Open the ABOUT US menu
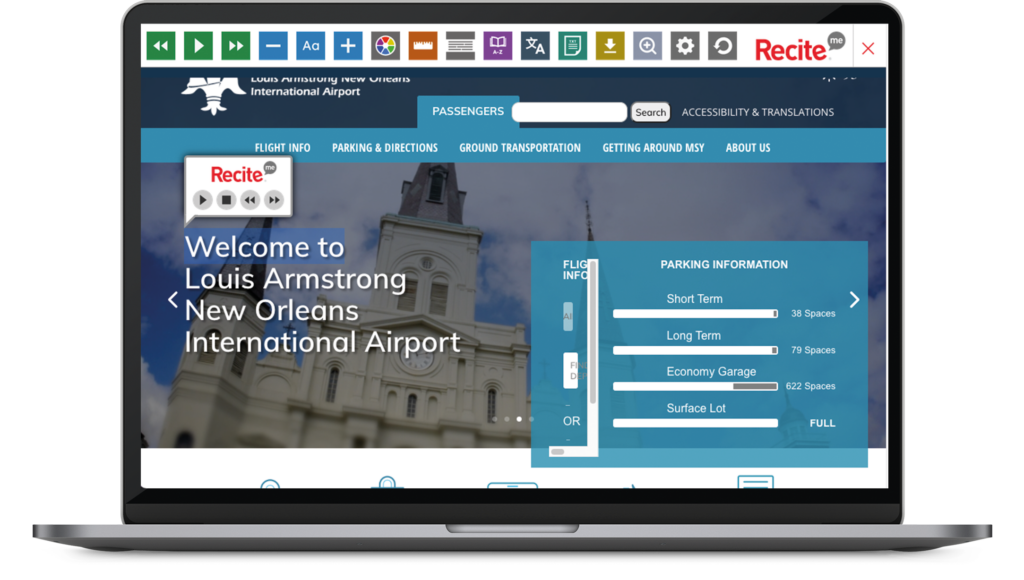The width and height of the screenshot is (1024, 580). 748,148
